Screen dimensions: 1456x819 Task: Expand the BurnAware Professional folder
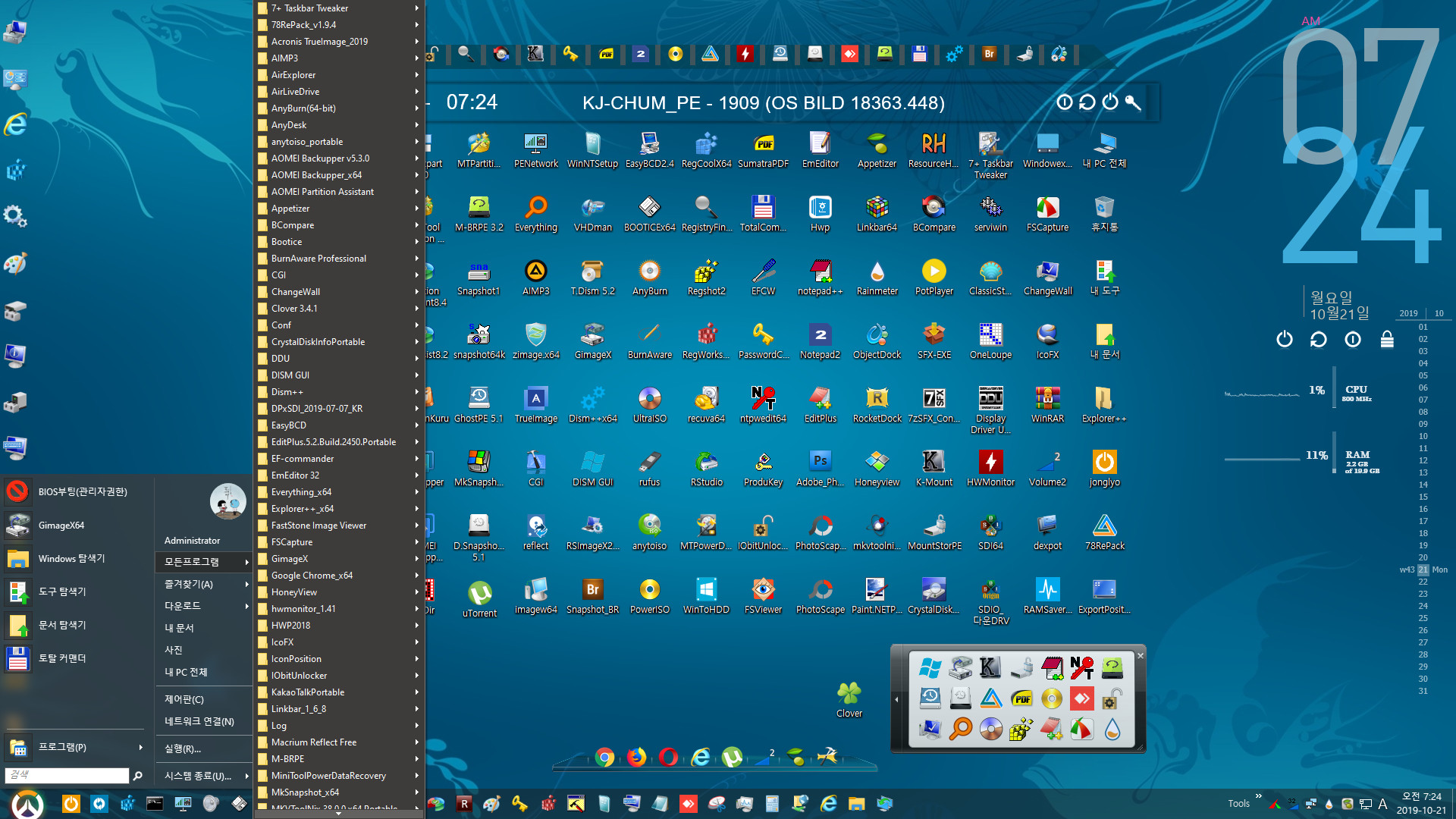pyautogui.click(x=338, y=259)
